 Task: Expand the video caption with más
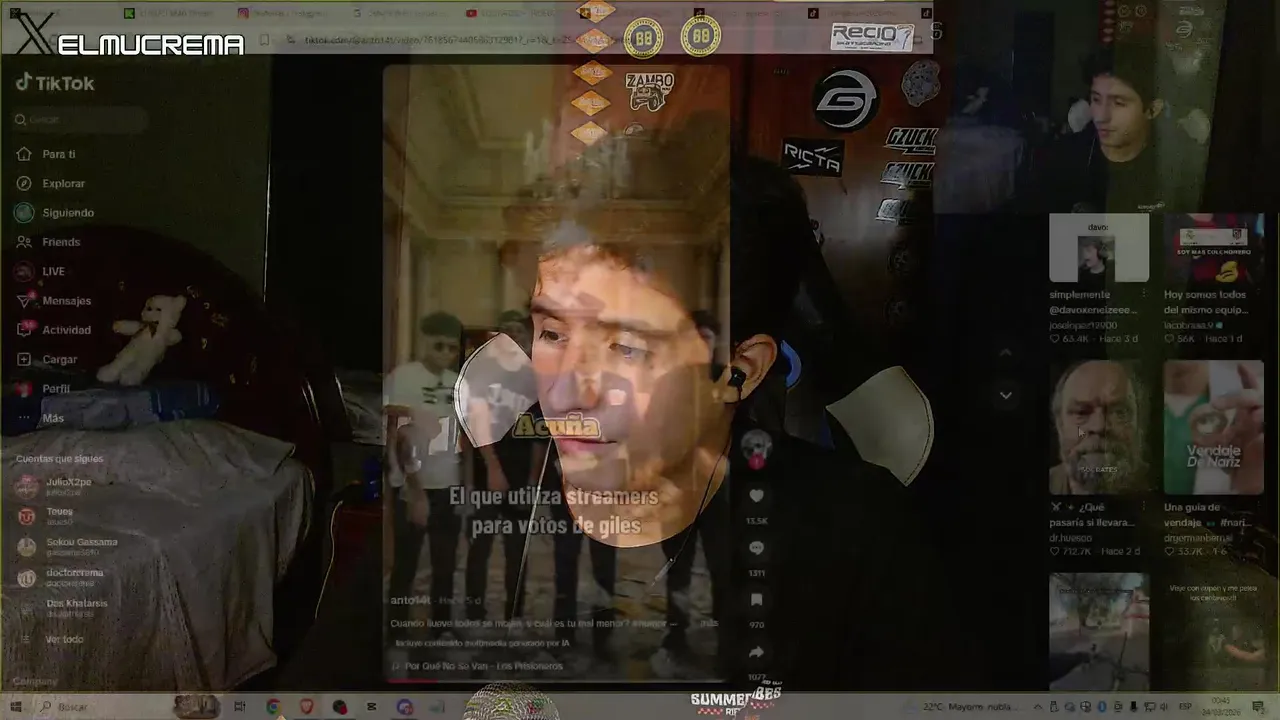tap(708, 622)
